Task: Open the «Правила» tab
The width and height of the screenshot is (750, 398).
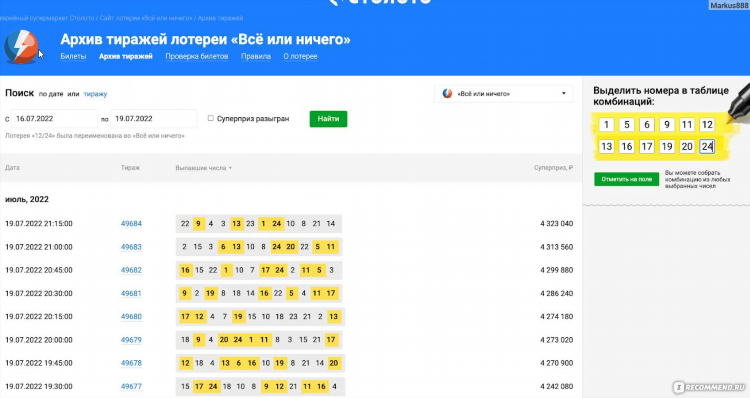Action: (256, 56)
